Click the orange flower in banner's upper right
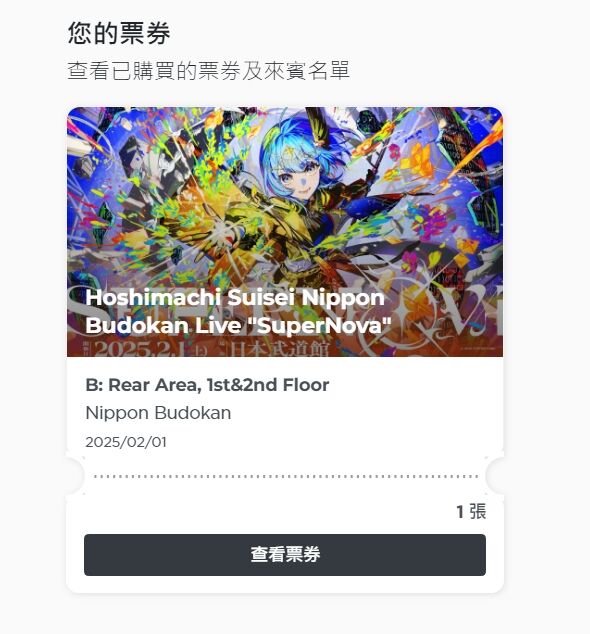The width and height of the screenshot is (590, 634). click(x=419, y=160)
